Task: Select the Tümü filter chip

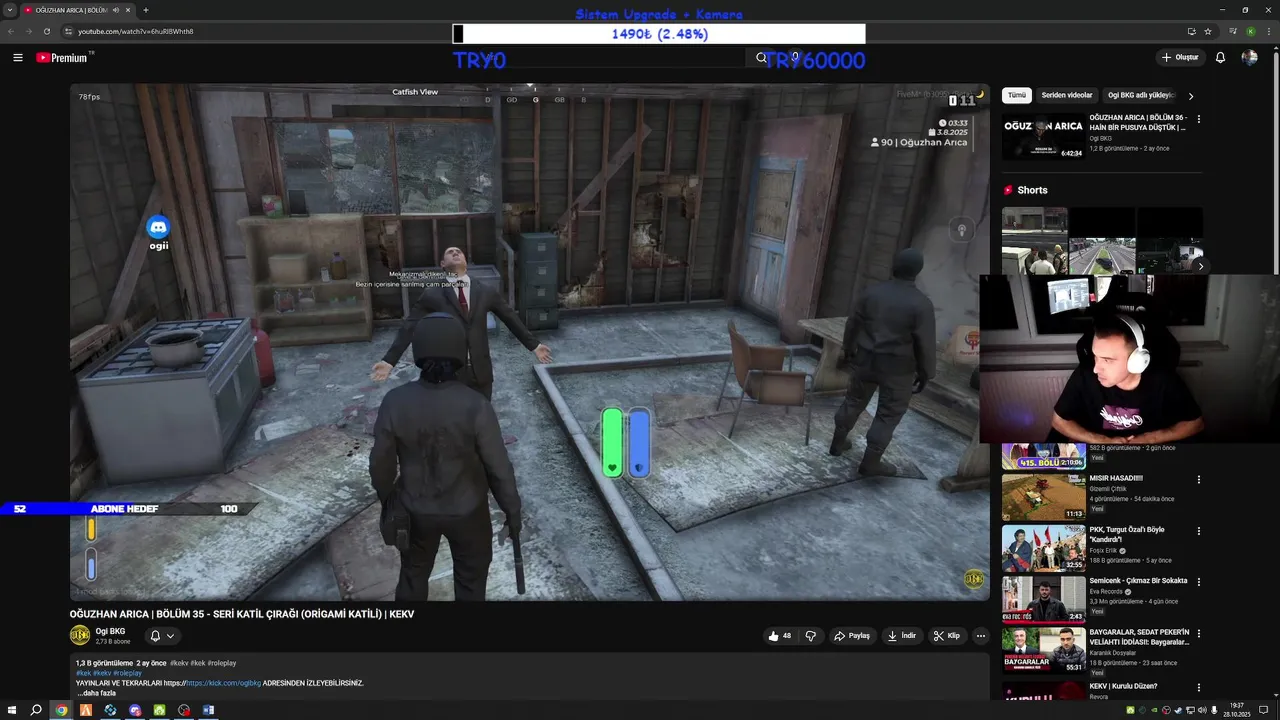Action: 1017,95
